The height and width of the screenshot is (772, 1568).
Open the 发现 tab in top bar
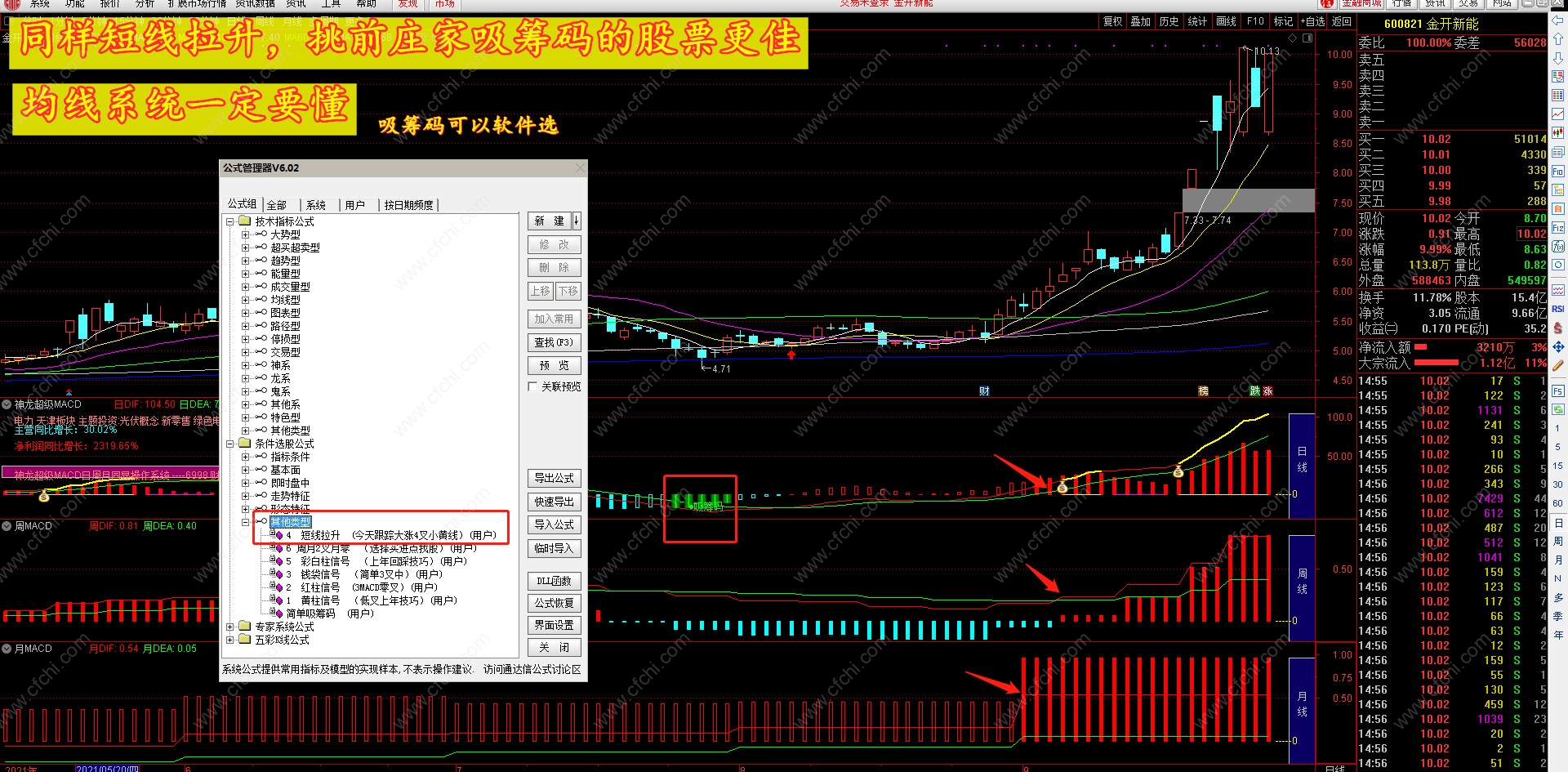coord(408,4)
